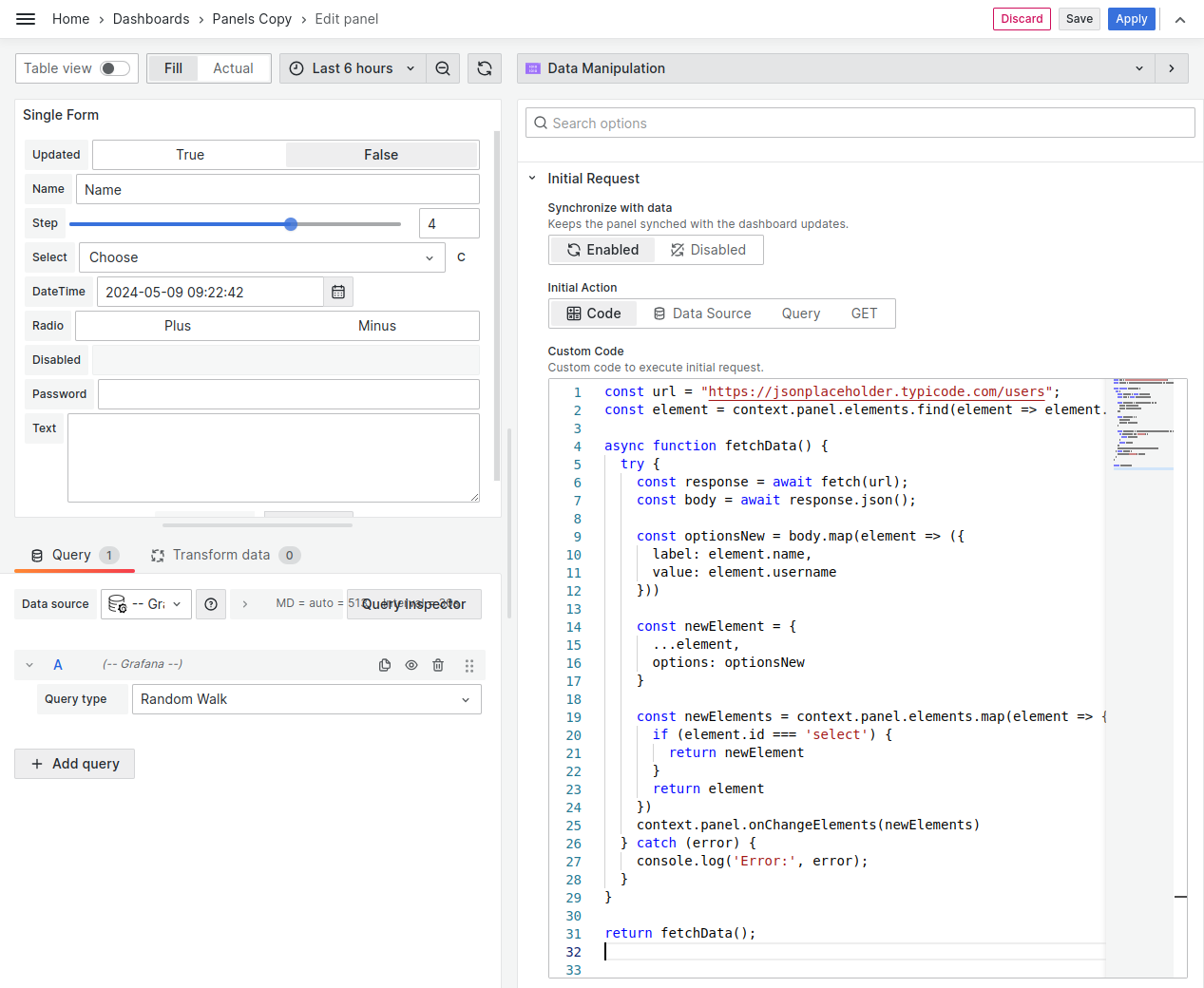Zoom out the time range with magnifier icon
This screenshot has width=1204, height=988.
coord(442,67)
